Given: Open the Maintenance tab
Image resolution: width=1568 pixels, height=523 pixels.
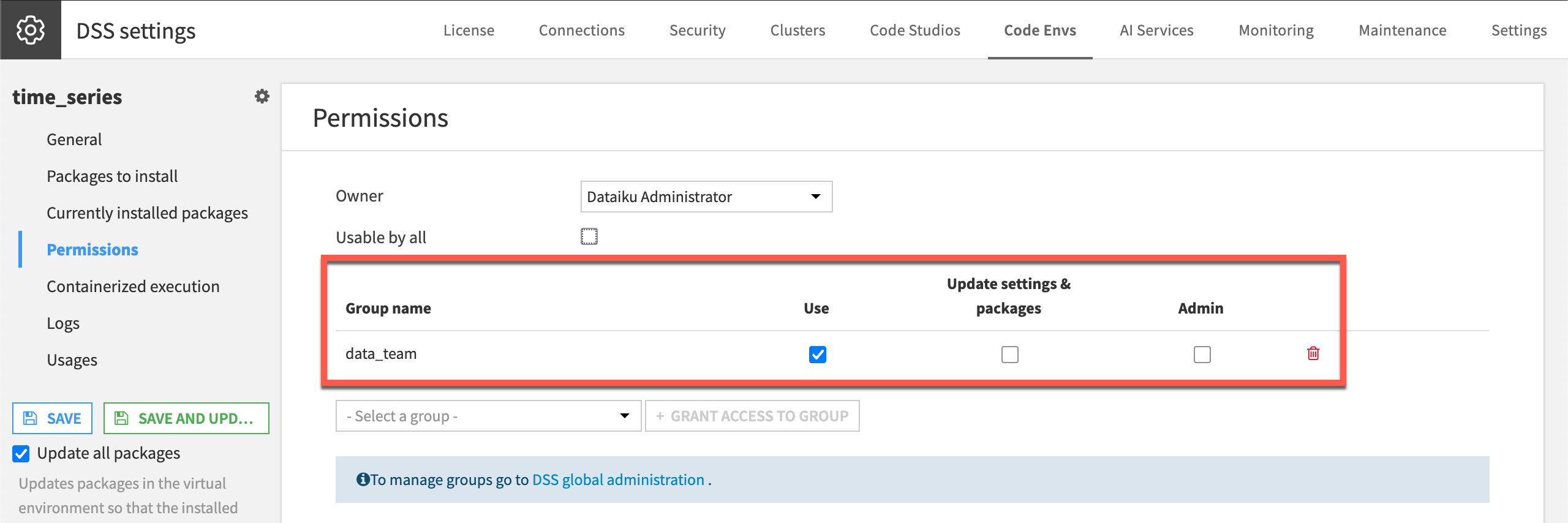Looking at the screenshot, I should [1403, 30].
